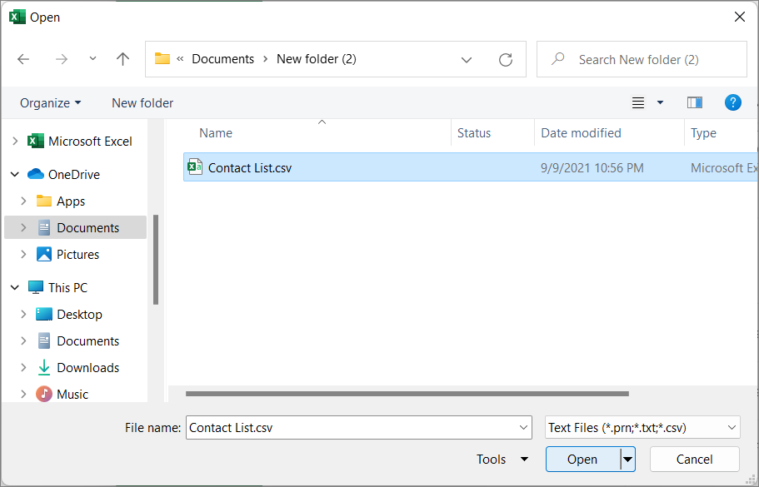This screenshot has width=759, height=487.
Task: Select Microsoft Excel in navigation pane
Action: coord(90,141)
